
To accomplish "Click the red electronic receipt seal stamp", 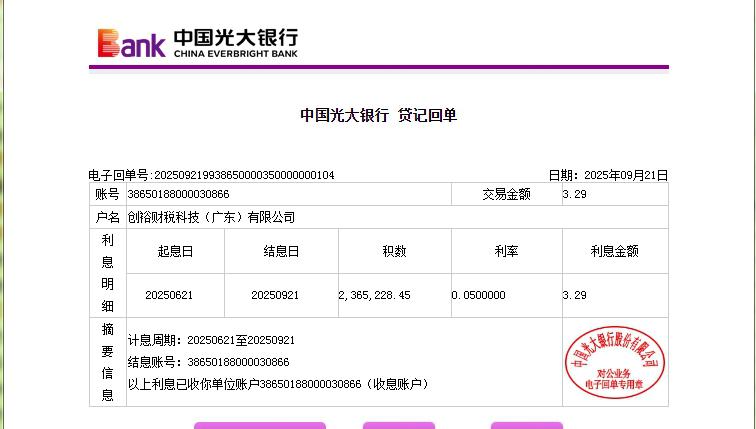I will click(x=615, y=360).
